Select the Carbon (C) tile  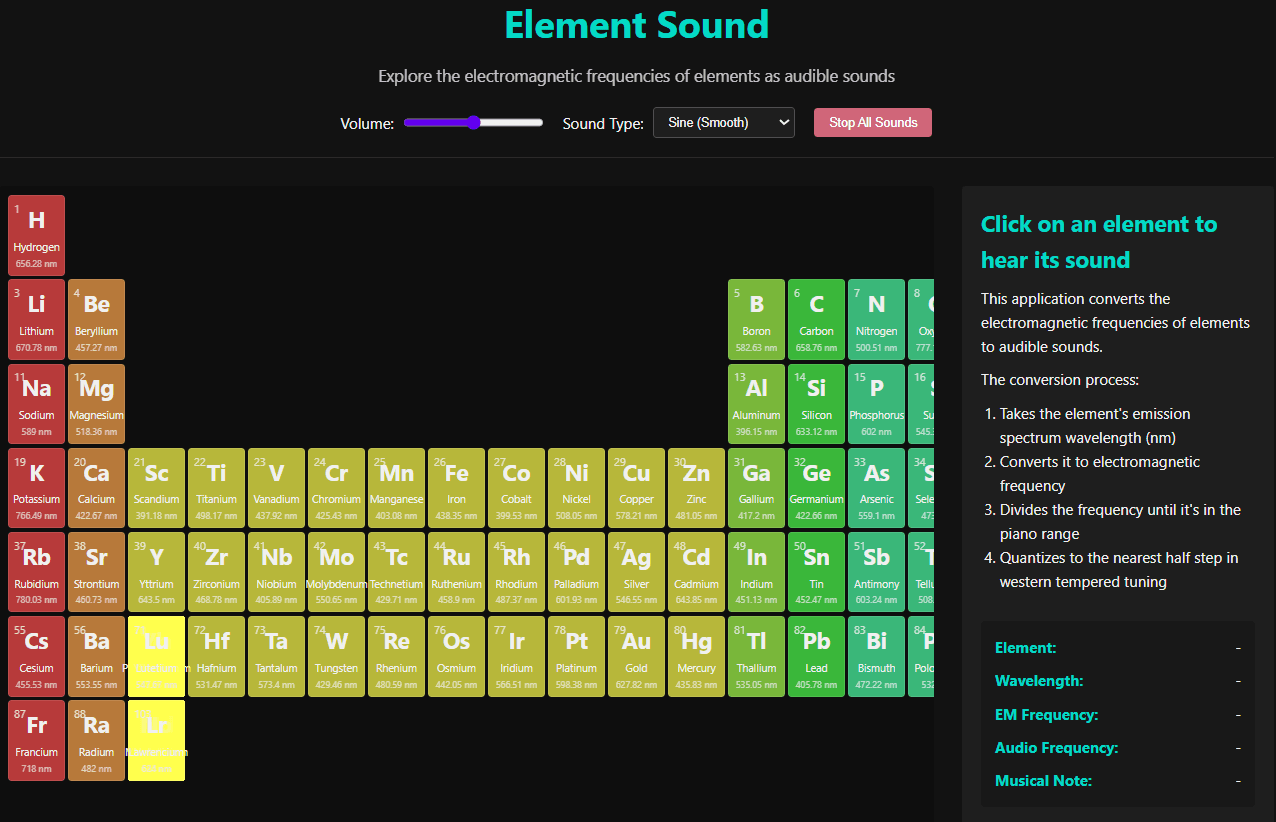tap(816, 319)
